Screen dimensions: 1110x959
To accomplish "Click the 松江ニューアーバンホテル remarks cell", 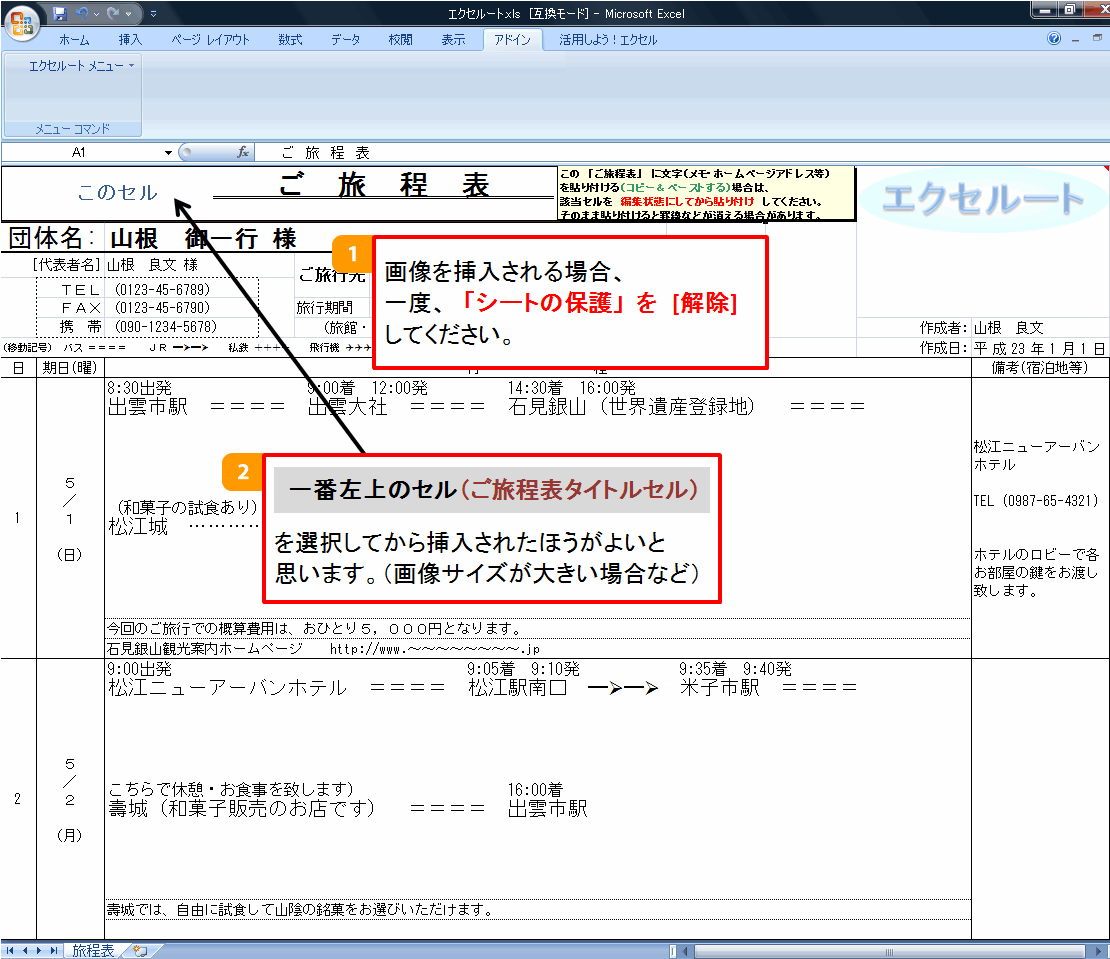I will (x=1036, y=455).
